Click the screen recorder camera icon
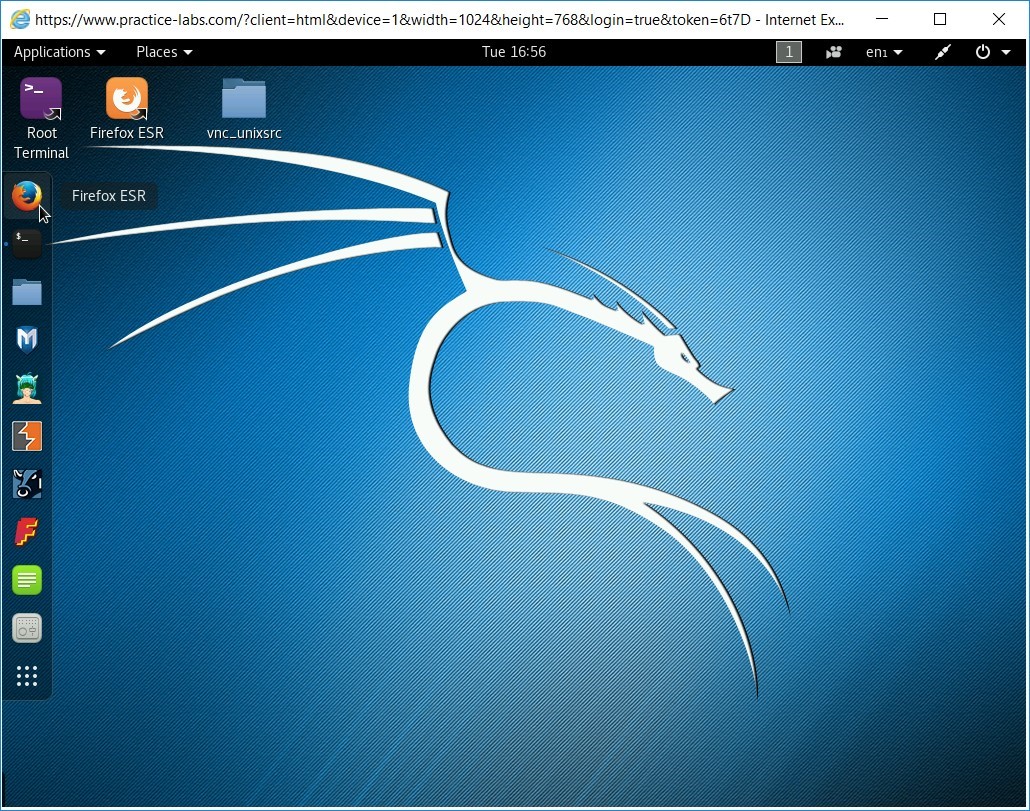Image resolution: width=1030 pixels, height=811 pixels. 834,52
